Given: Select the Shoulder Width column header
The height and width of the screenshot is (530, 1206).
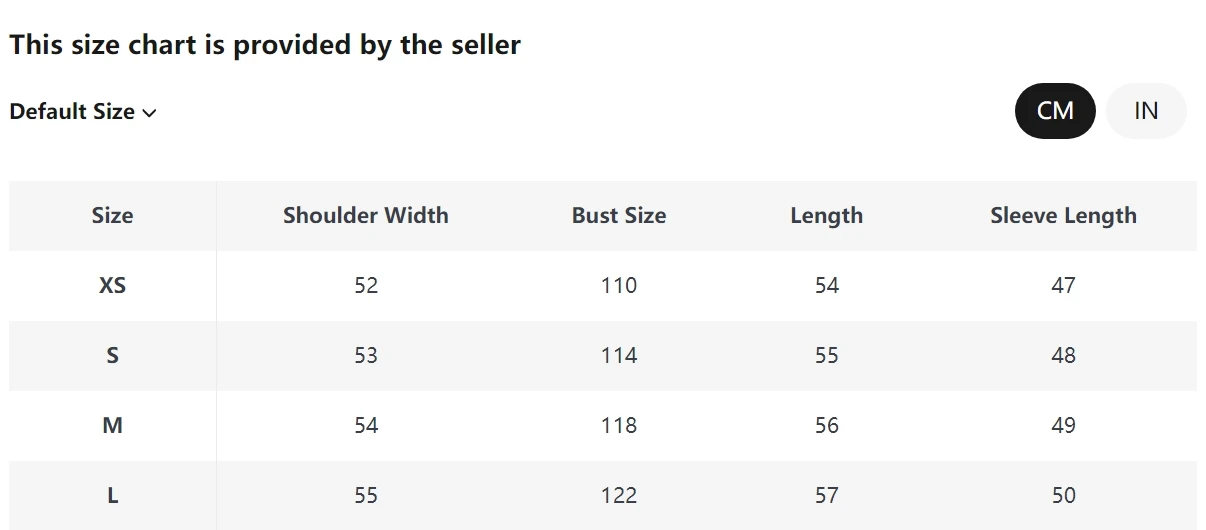Looking at the screenshot, I should pyautogui.click(x=366, y=216).
